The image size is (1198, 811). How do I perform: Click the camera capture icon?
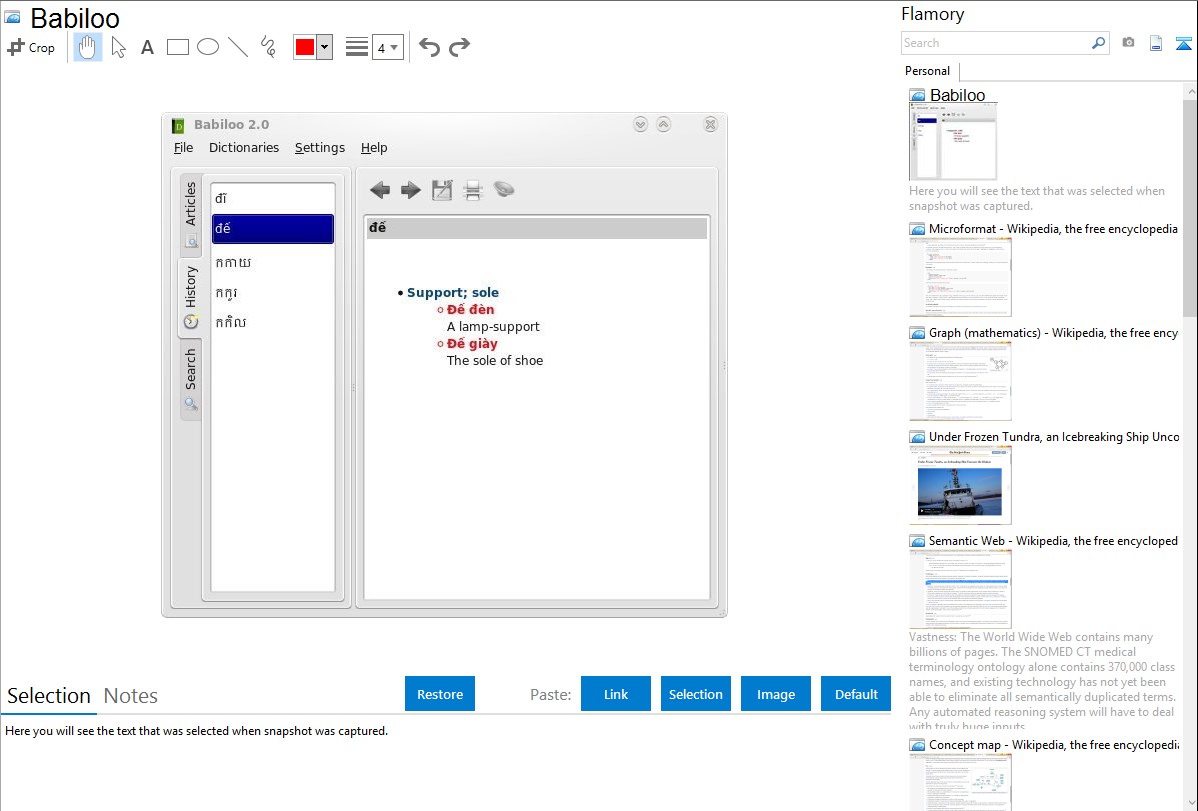[1128, 43]
